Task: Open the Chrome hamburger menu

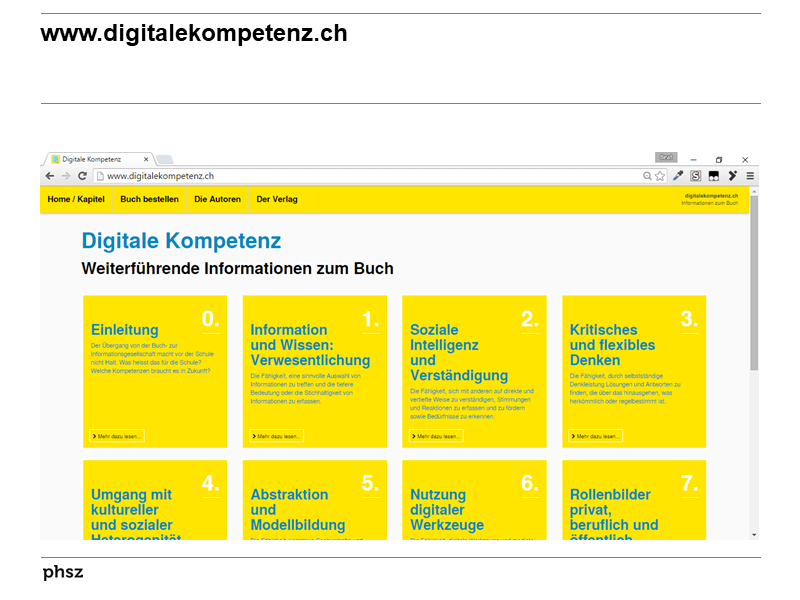Action: pos(749,175)
